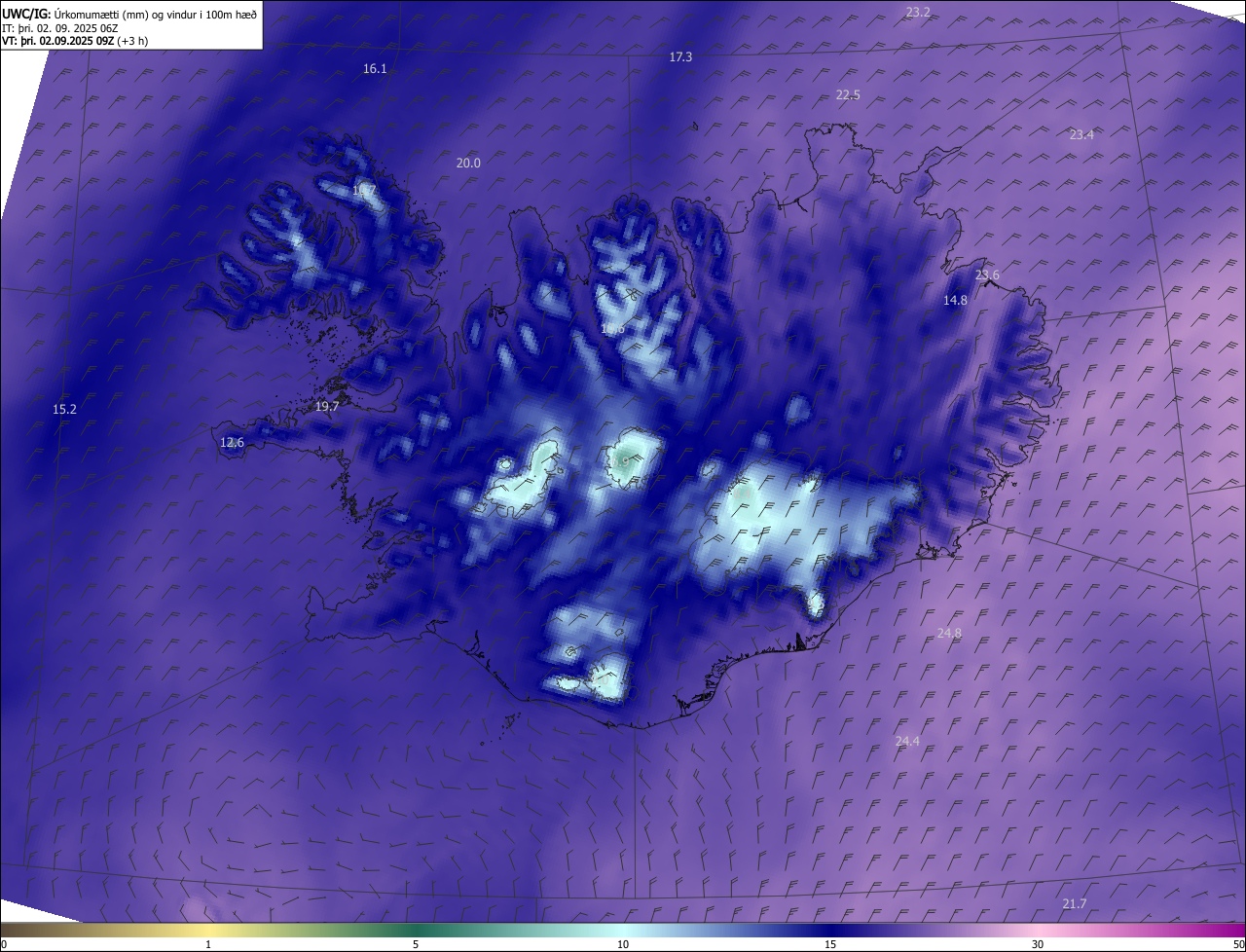Click the map value 24.4
This screenshot has width=1246, height=952.
907,741
